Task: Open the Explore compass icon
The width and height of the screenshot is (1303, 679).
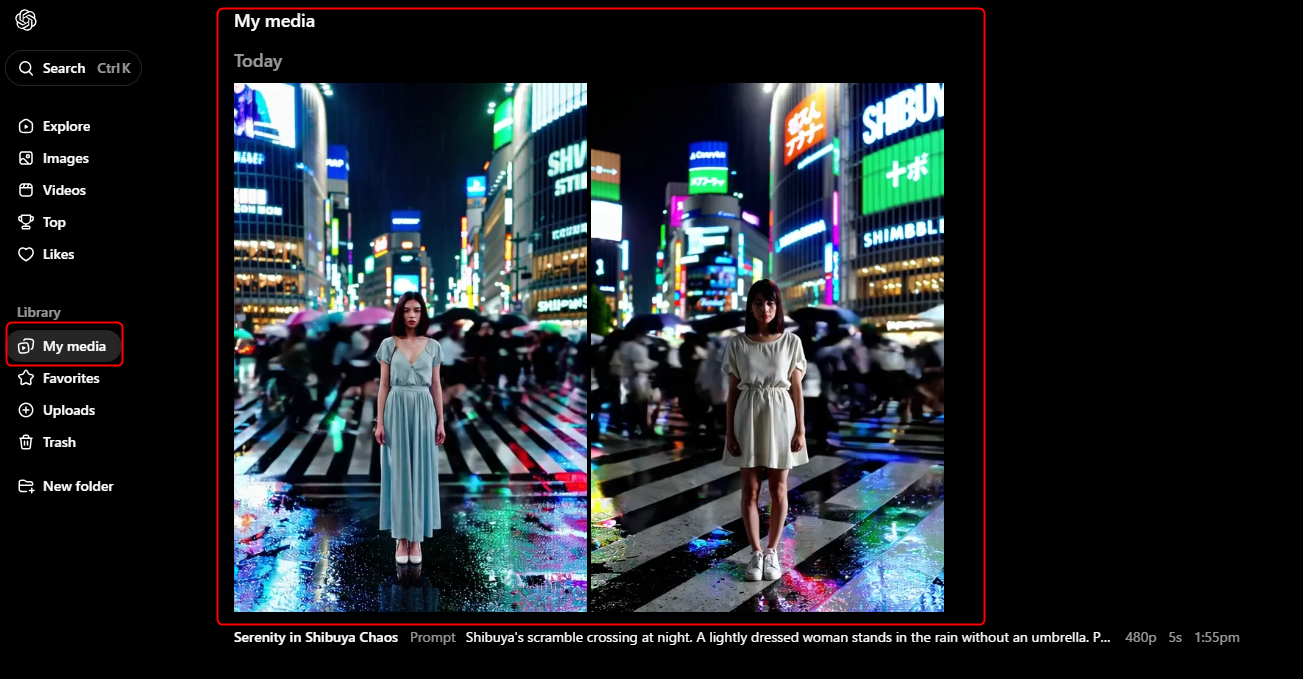Action: point(26,126)
